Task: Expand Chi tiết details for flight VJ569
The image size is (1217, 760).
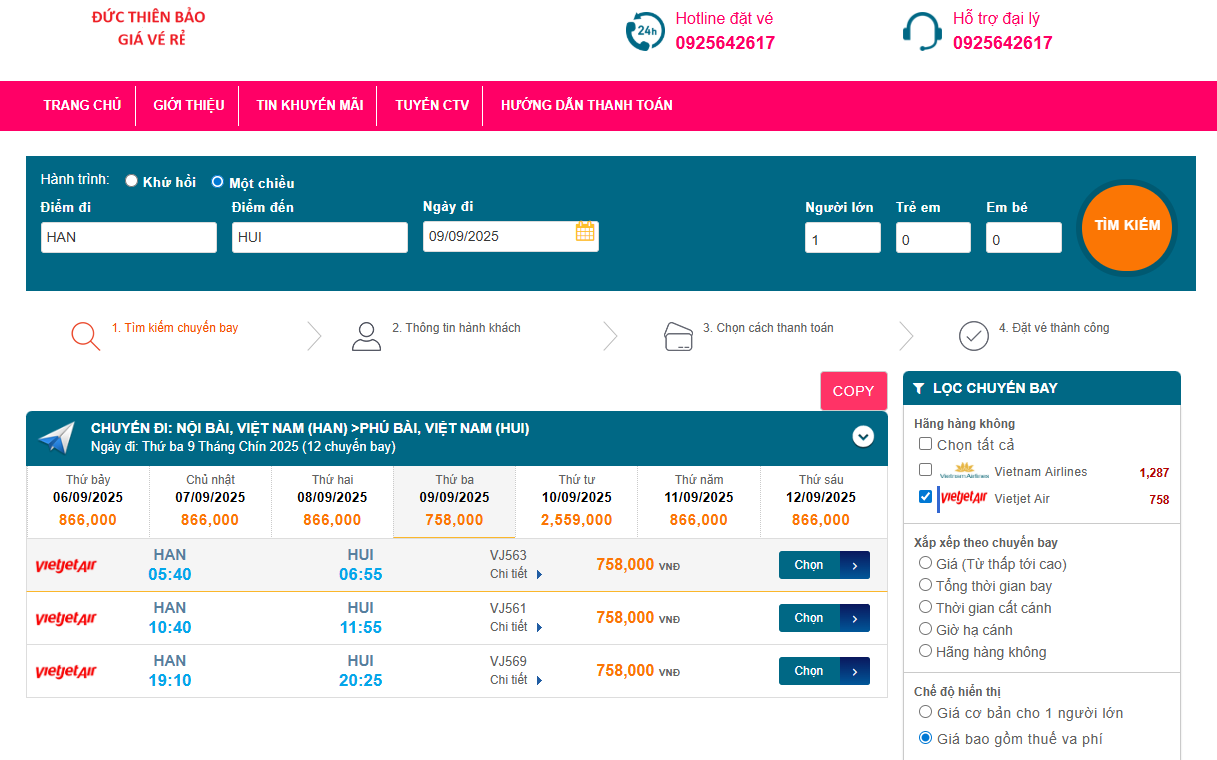Action: click(x=516, y=680)
